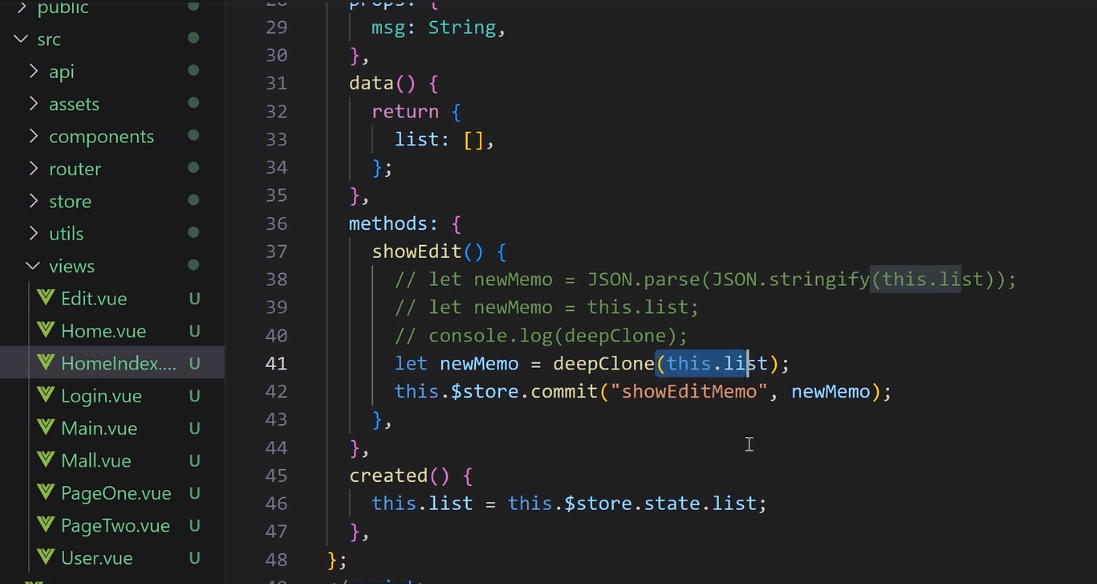Click the Vue icon beside Main.vue

[x=46, y=427]
